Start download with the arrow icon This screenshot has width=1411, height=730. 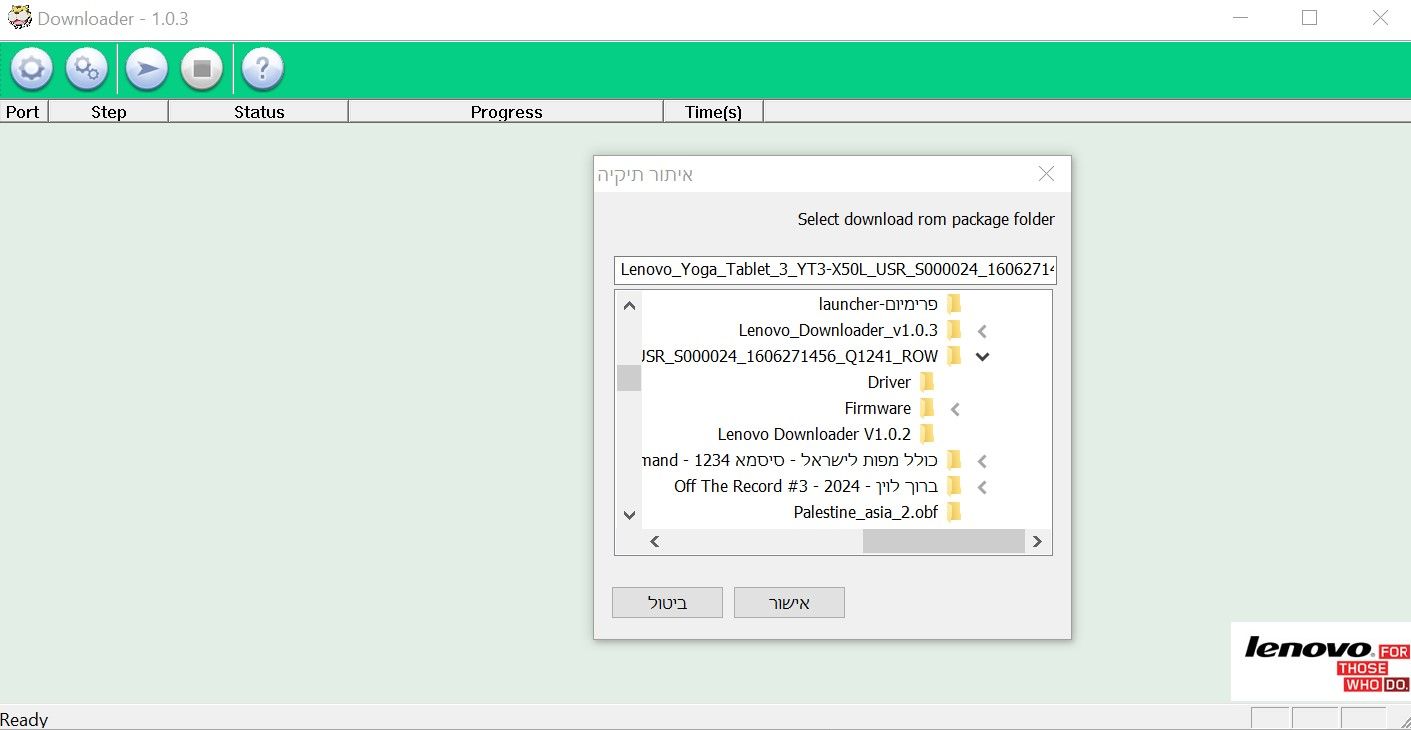pos(147,69)
